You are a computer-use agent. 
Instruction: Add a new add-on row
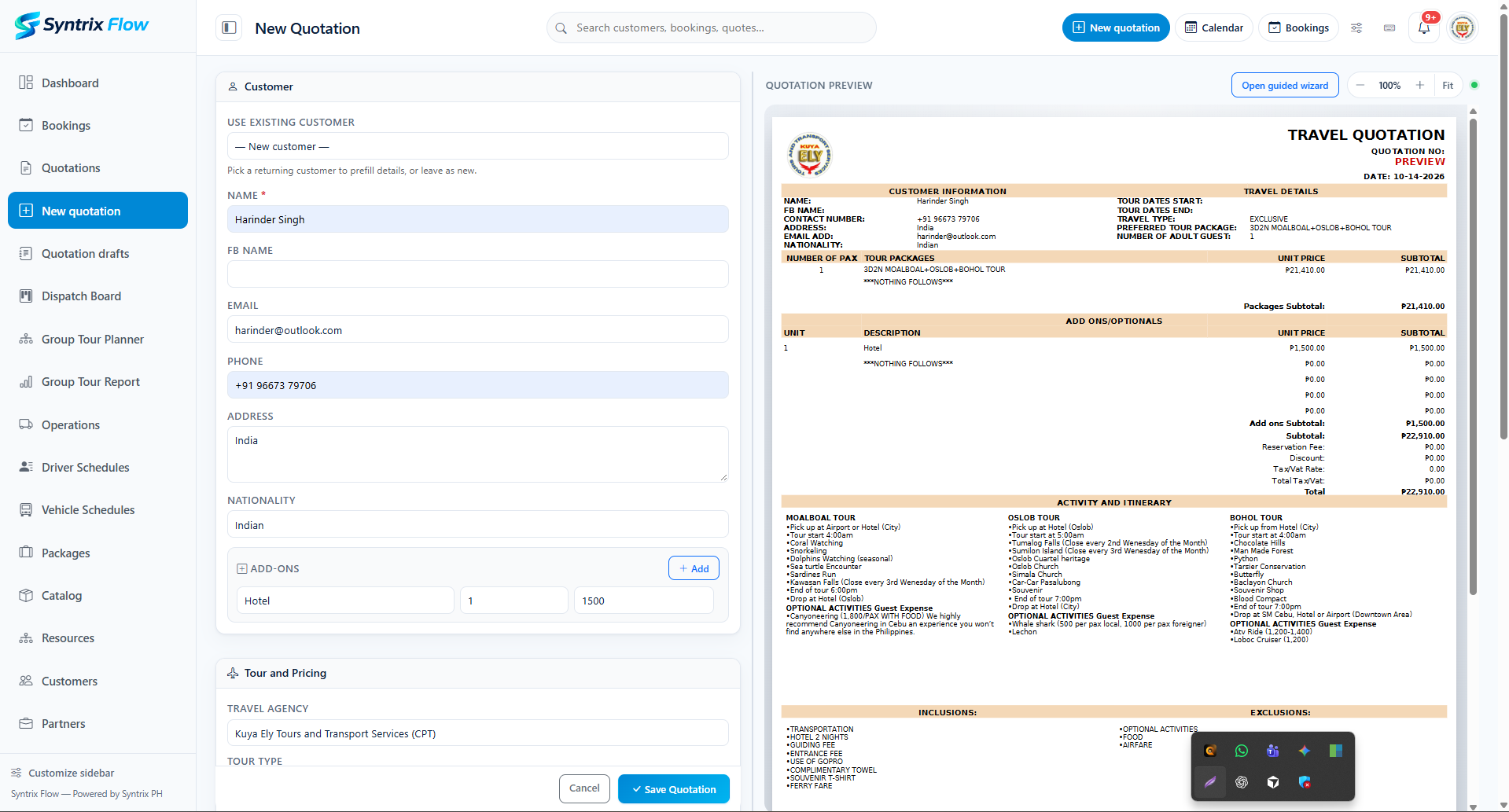tap(694, 568)
